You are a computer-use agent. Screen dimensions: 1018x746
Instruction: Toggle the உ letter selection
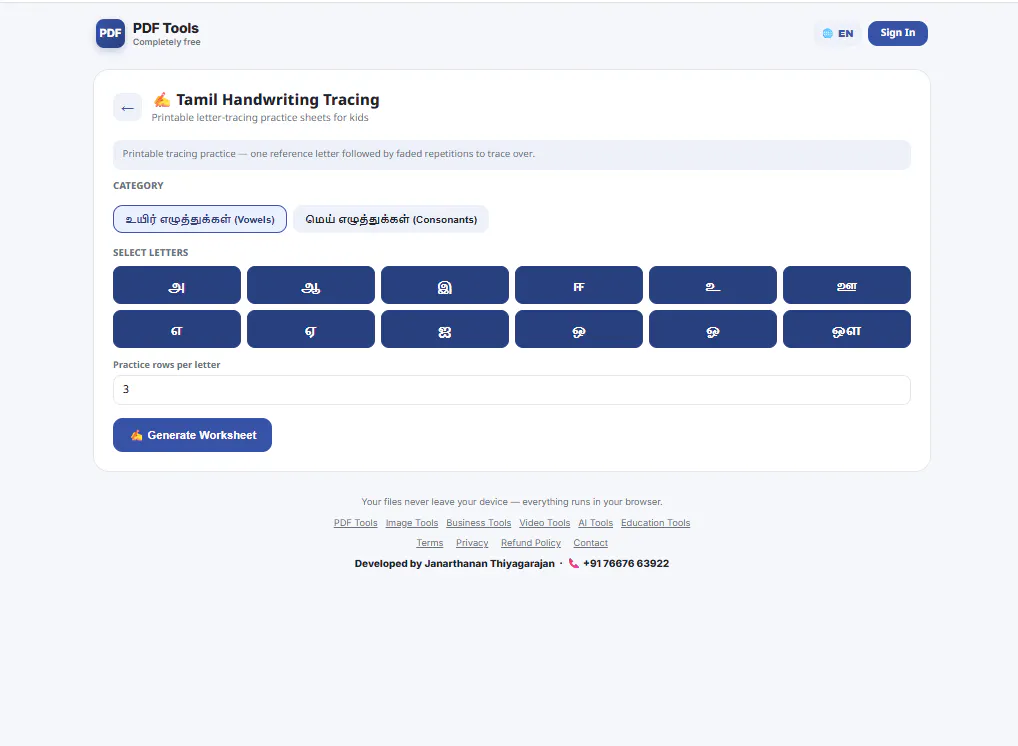coord(713,285)
